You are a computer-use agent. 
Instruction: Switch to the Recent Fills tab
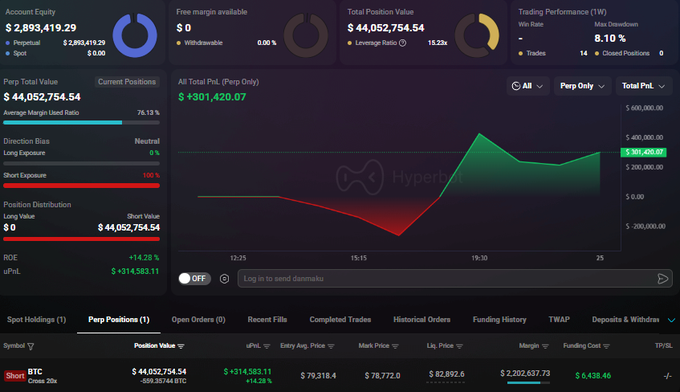267,320
